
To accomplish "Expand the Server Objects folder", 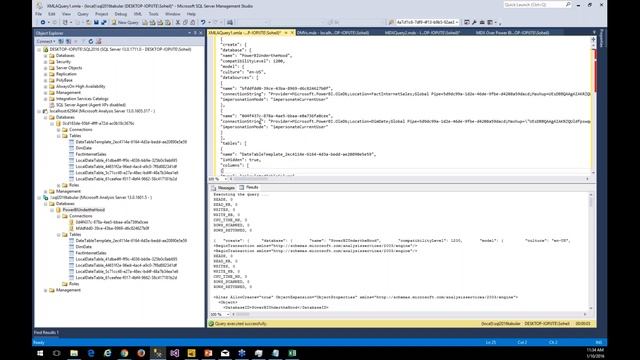I will click(46, 68).
